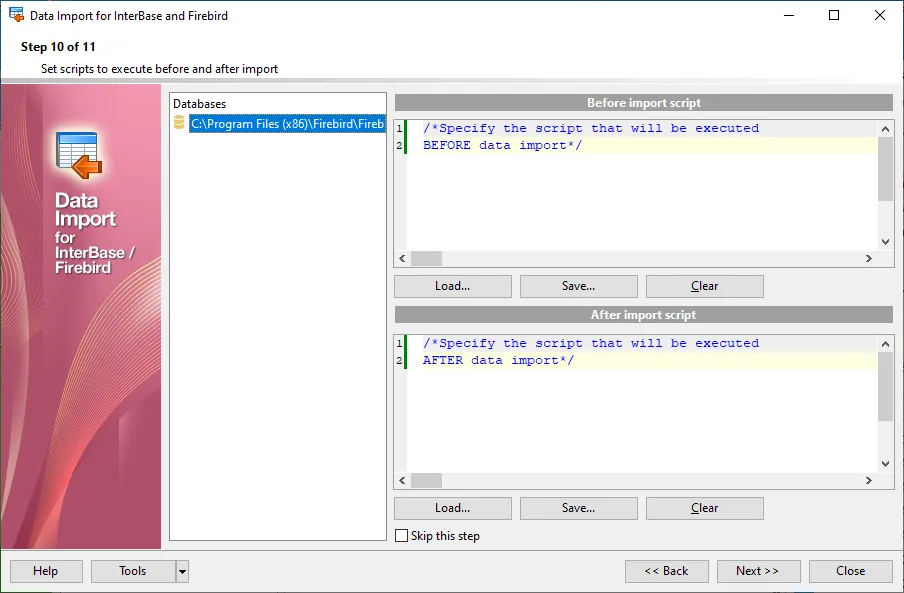The height and width of the screenshot is (593, 904).
Task: Load an After import script file
Action: pyautogui.click(x=453, y=508)
